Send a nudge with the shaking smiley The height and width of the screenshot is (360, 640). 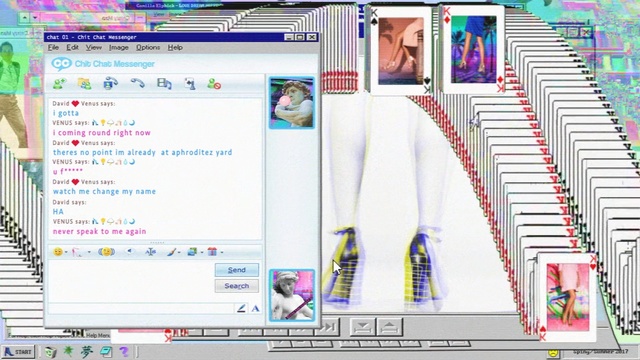pyautogui.click(x=107, y=252)
